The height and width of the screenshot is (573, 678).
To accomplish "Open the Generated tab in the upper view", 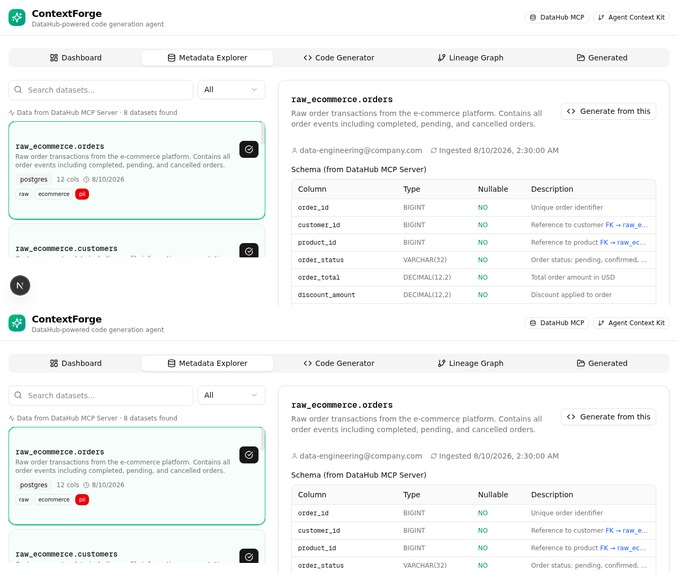I will [602, 58].
